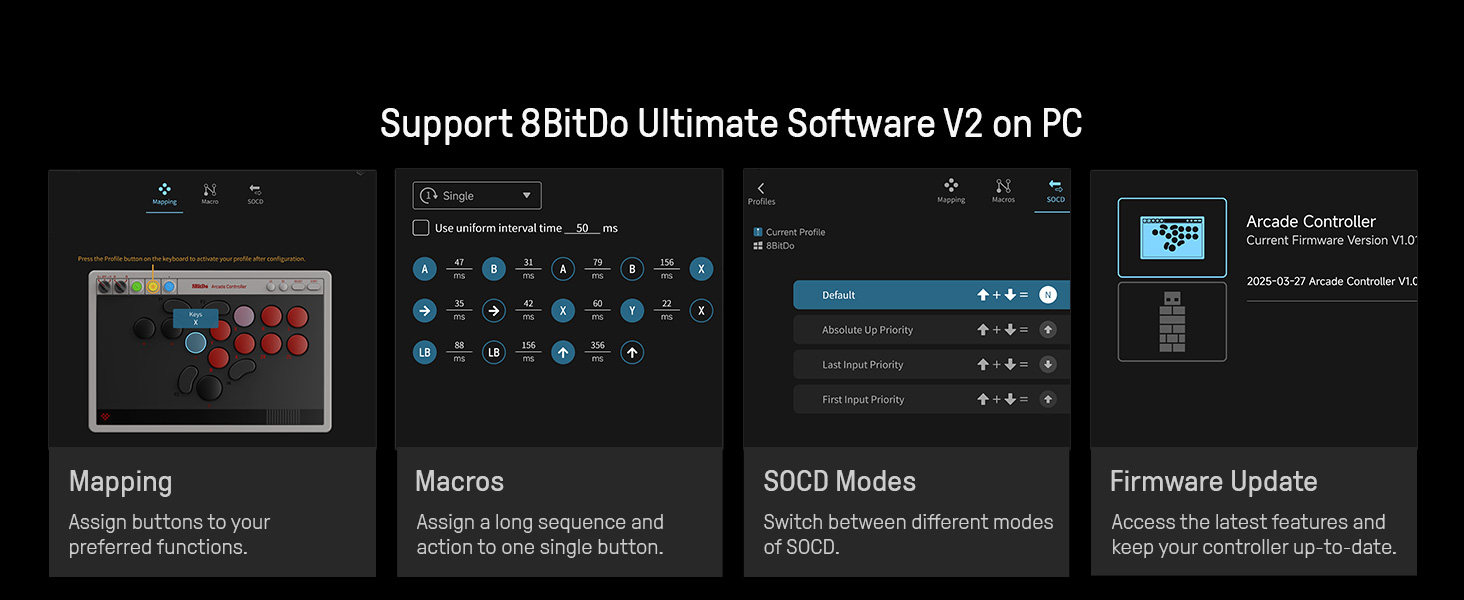Click the yellow profile button on the controller
The image size is (1464, 600).
153,286
